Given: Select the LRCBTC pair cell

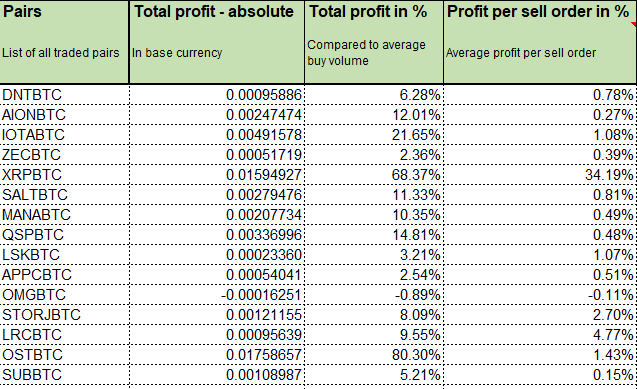Looking at the screenshot, I should pyautogui.click(x=65, y=335).
